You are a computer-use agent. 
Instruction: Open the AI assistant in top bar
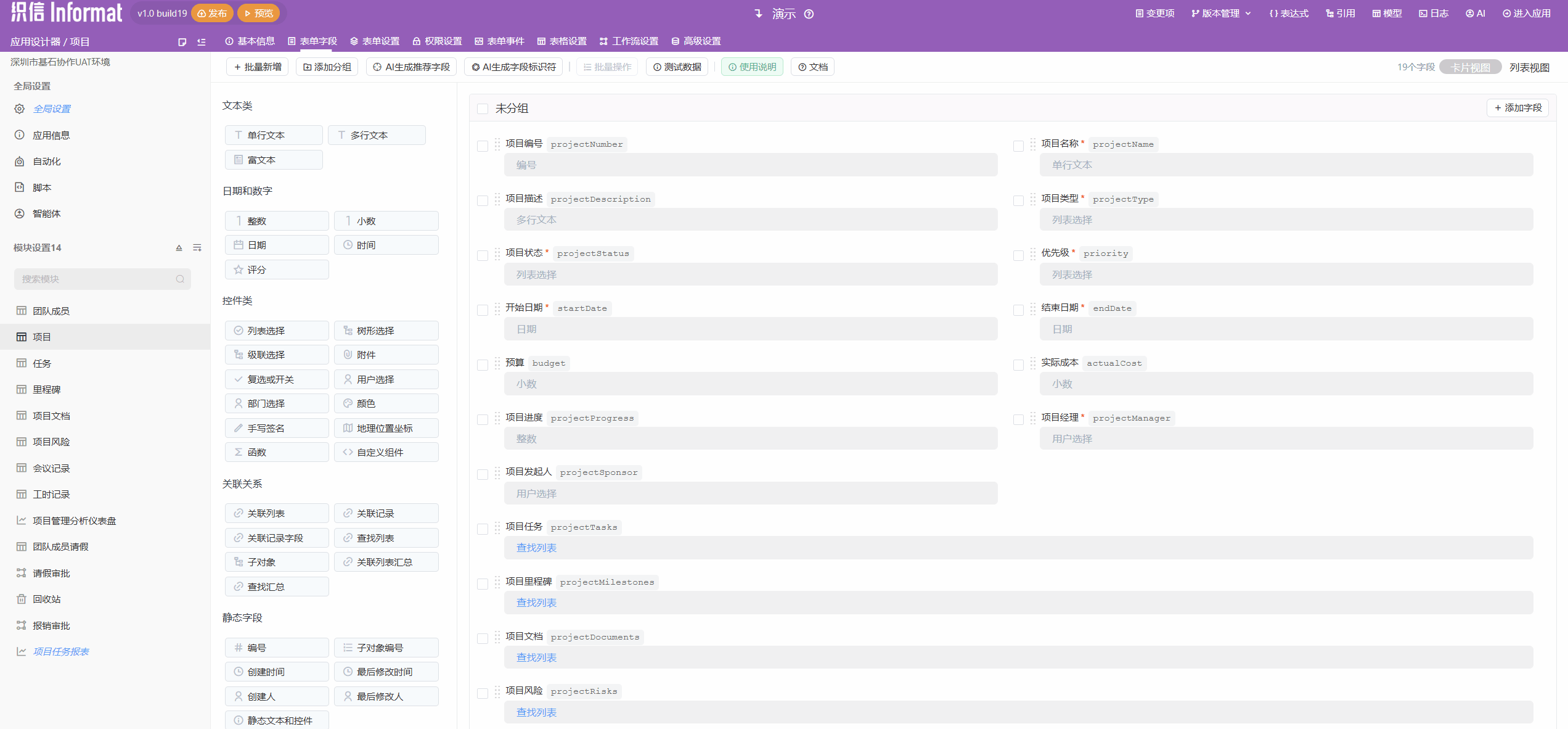click(x=1476, y=14)
